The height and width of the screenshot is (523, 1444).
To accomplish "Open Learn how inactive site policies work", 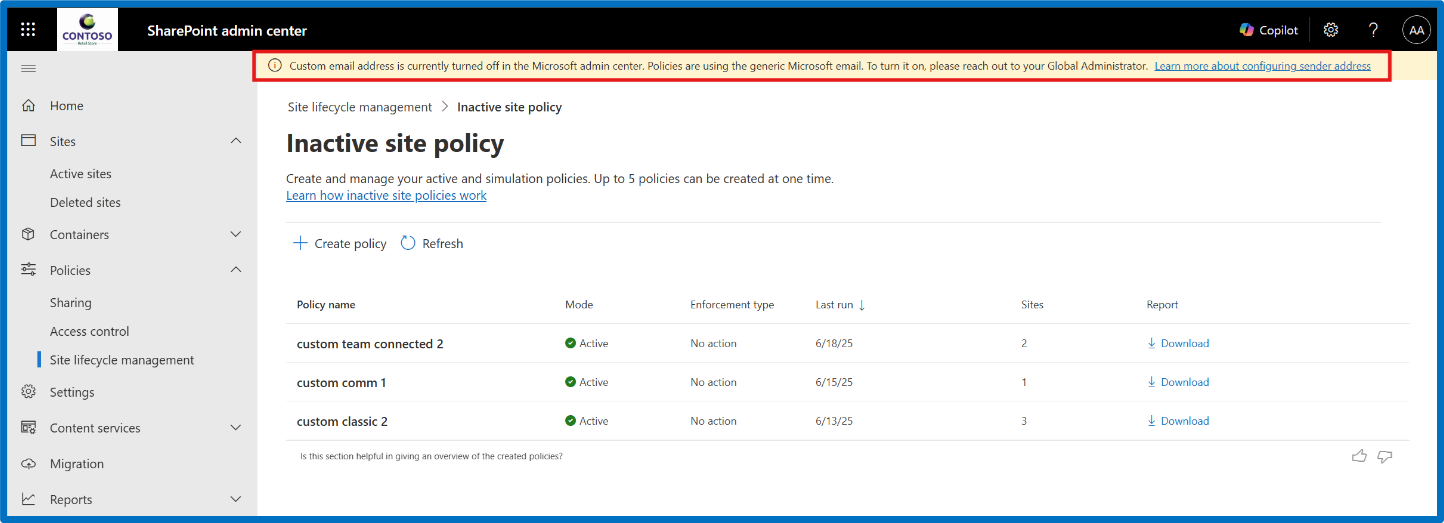I will tap(386, 196).
